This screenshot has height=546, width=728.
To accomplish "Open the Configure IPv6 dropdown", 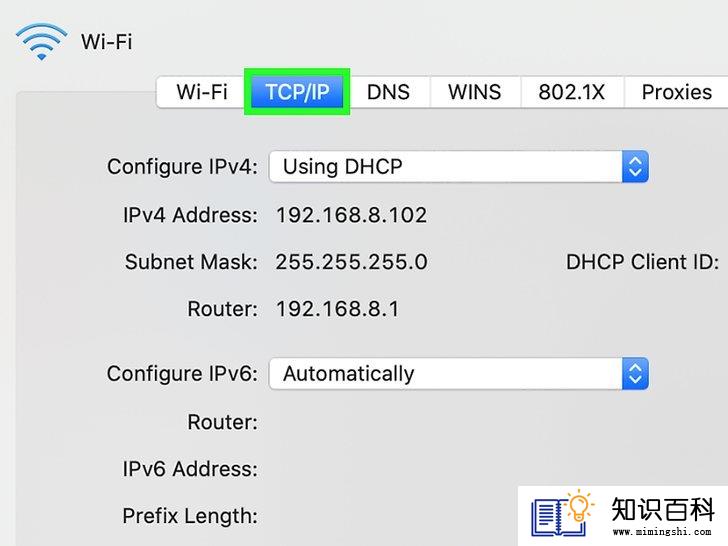I will [x=459, y=373].
